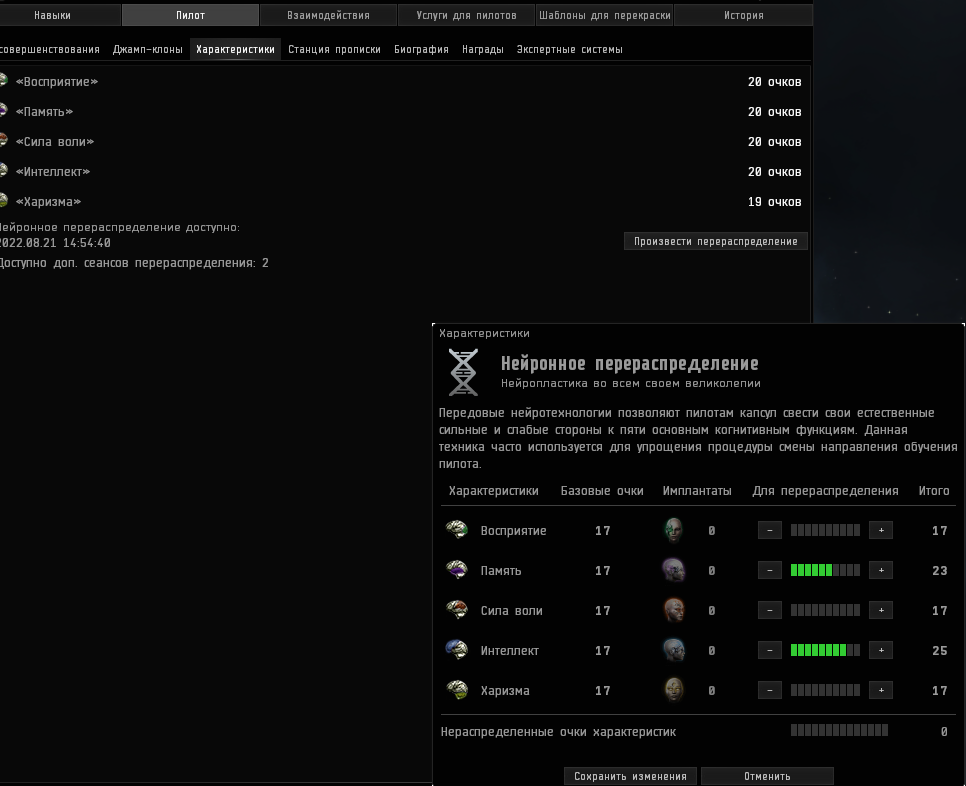This screenshot has height=786, width=966.
Task: Click the Сила воли empty allocation bar
Action: point(826,610)
